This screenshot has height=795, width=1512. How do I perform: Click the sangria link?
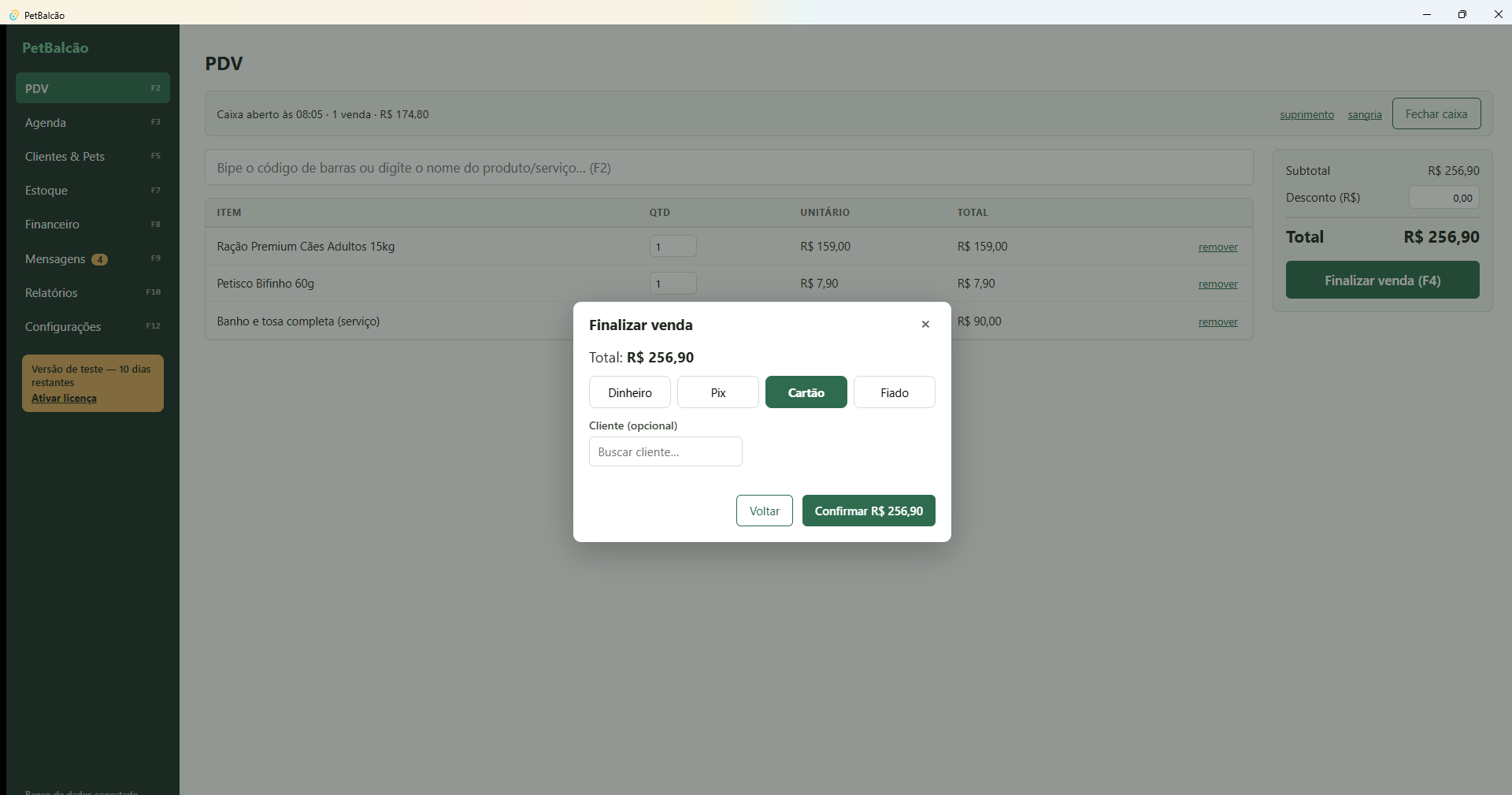tap(1365, 114)
